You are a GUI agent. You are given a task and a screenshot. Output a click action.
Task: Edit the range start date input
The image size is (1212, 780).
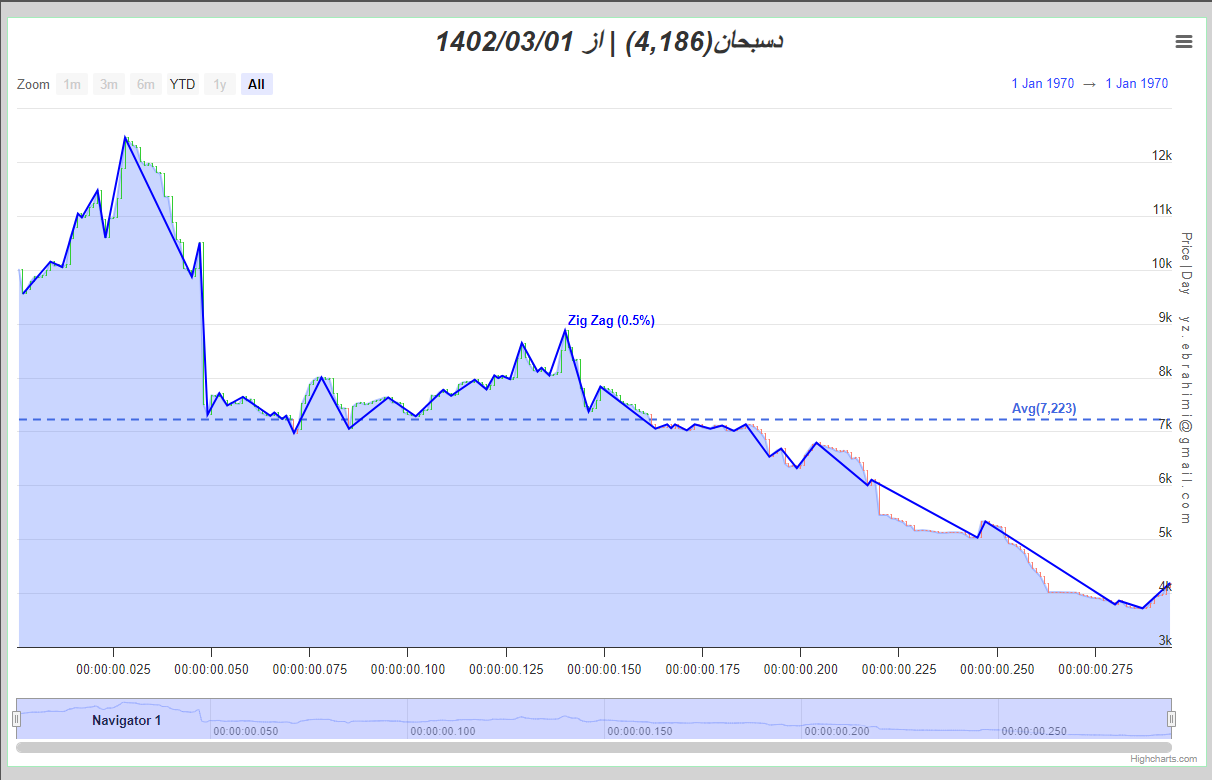1043,84
